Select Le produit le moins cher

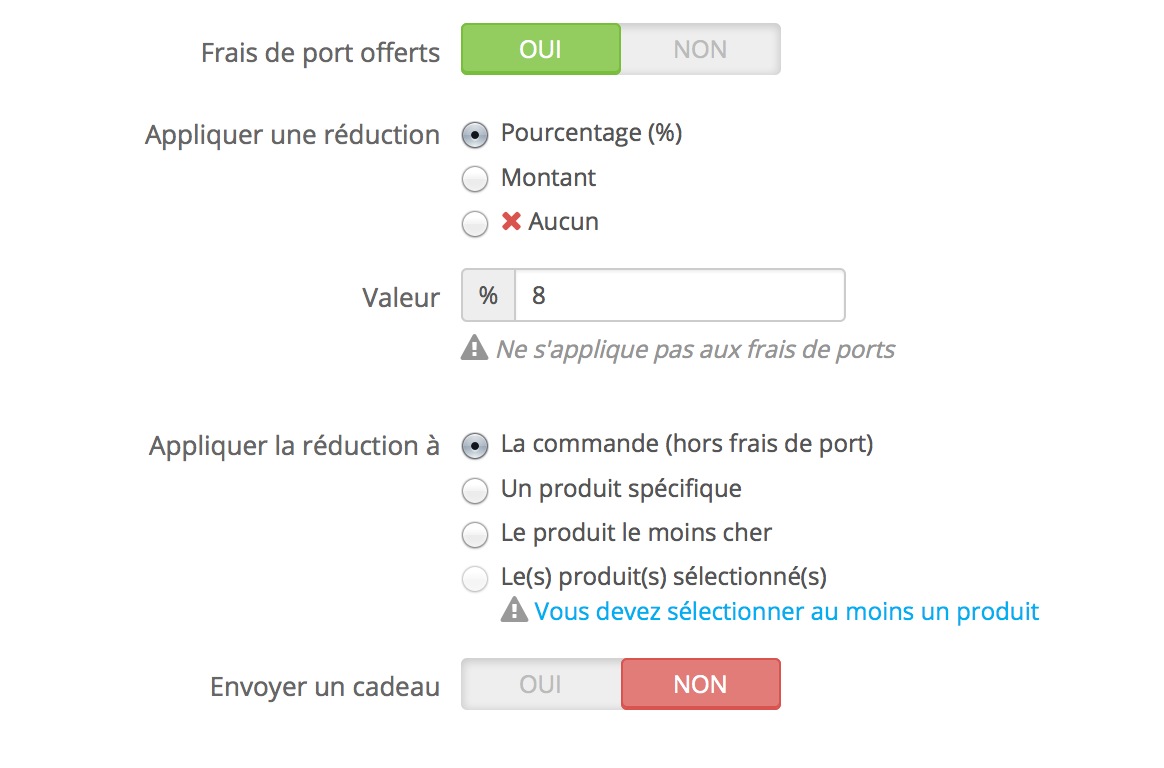tap(475, 534)
